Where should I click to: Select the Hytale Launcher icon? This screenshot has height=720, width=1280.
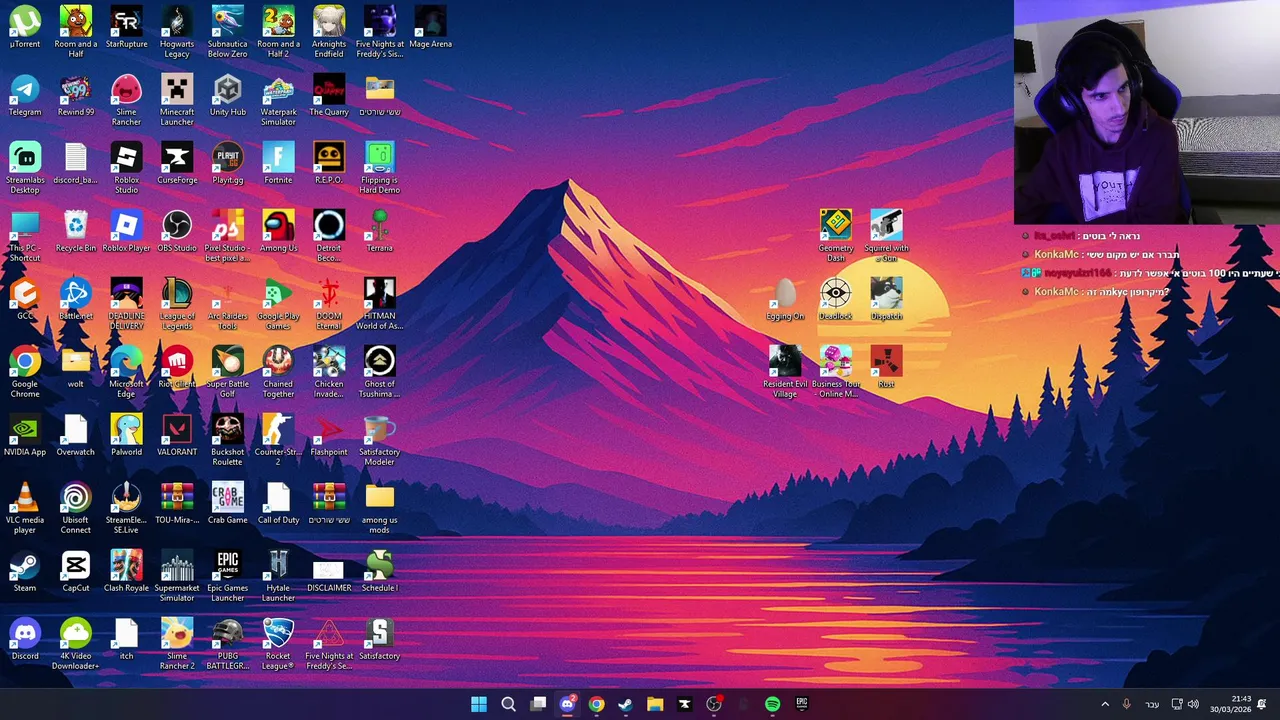tap(278, 576)
